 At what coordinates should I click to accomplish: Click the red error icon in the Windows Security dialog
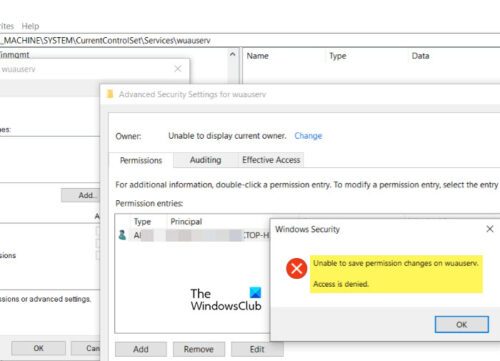296,268
